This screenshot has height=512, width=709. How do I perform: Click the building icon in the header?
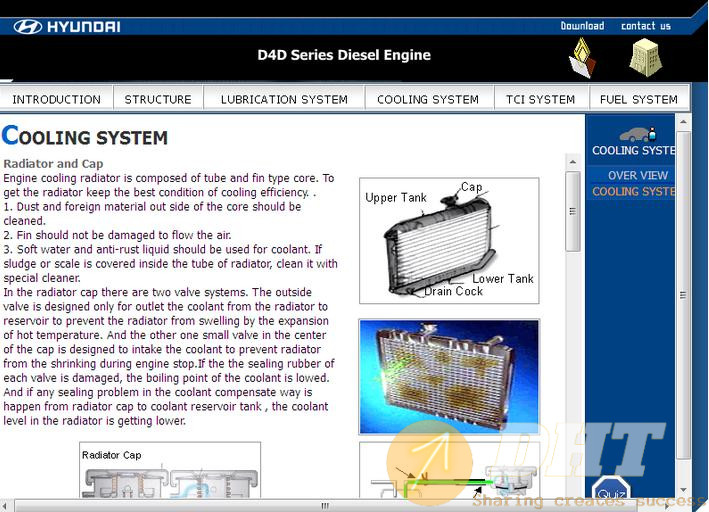click(646, 57)
